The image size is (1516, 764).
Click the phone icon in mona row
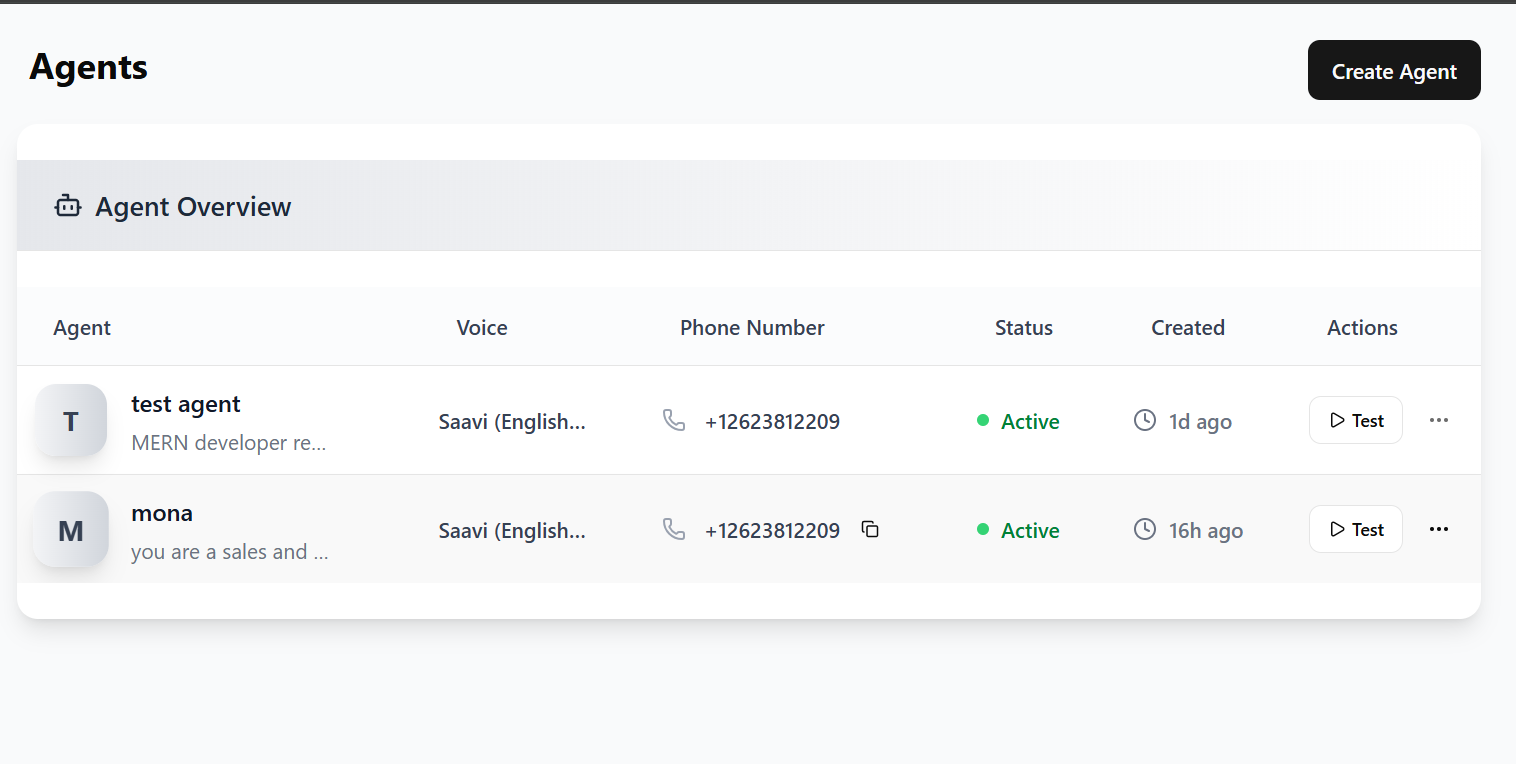coord(674,530)
